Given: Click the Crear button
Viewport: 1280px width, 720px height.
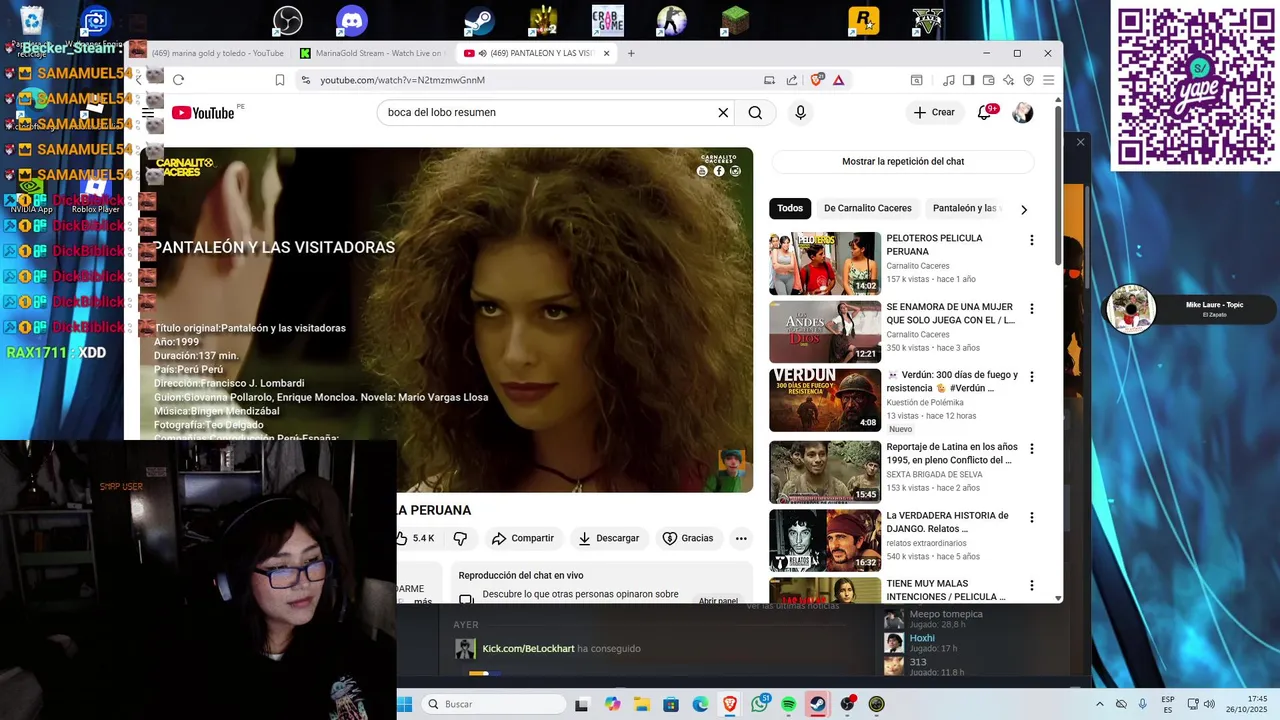Looking at the screenshot, I should [x=934, y=113].
